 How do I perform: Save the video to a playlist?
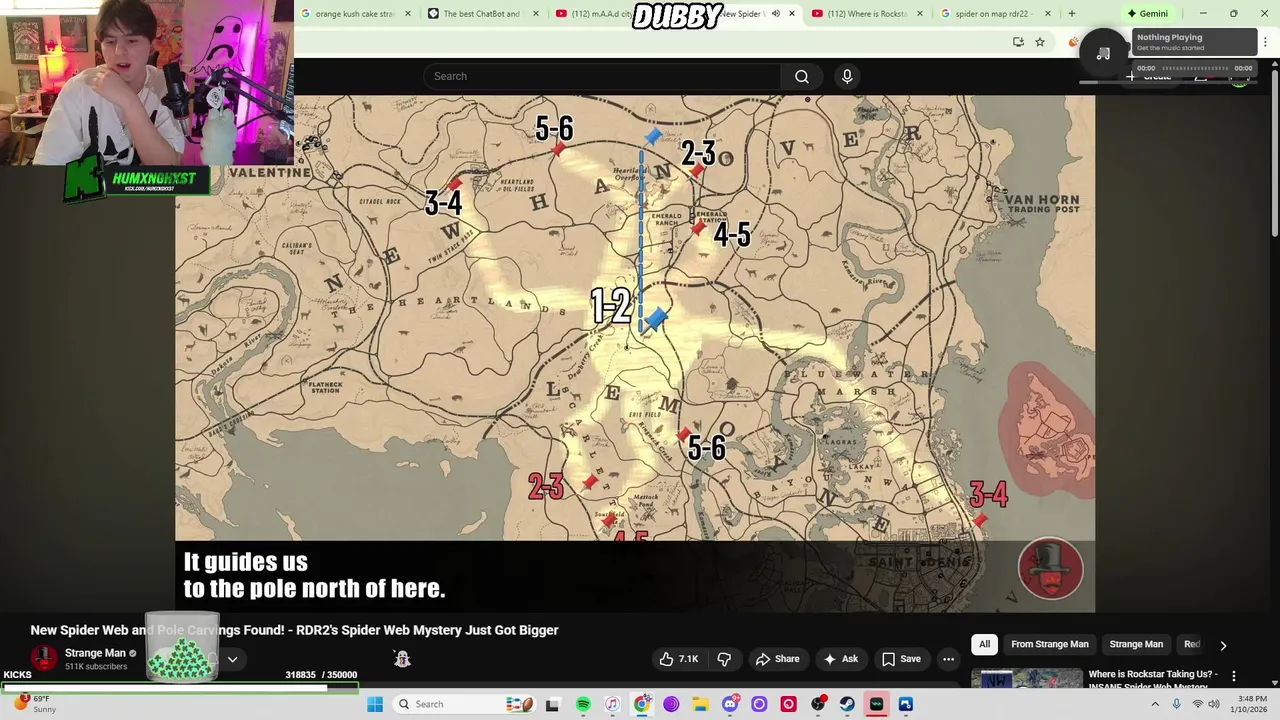[x=900, y=659]
